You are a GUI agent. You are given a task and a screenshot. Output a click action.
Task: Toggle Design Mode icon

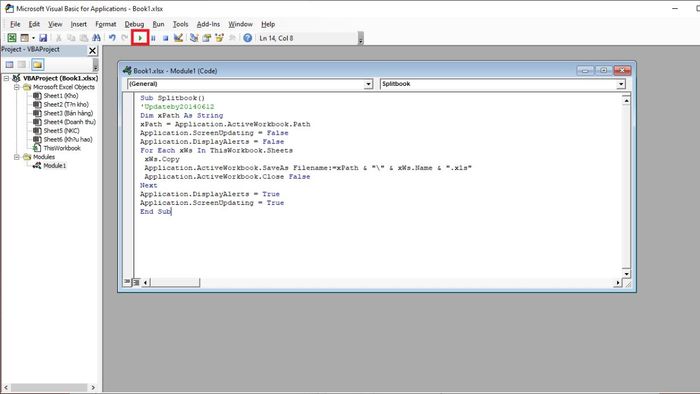[178, 38]
